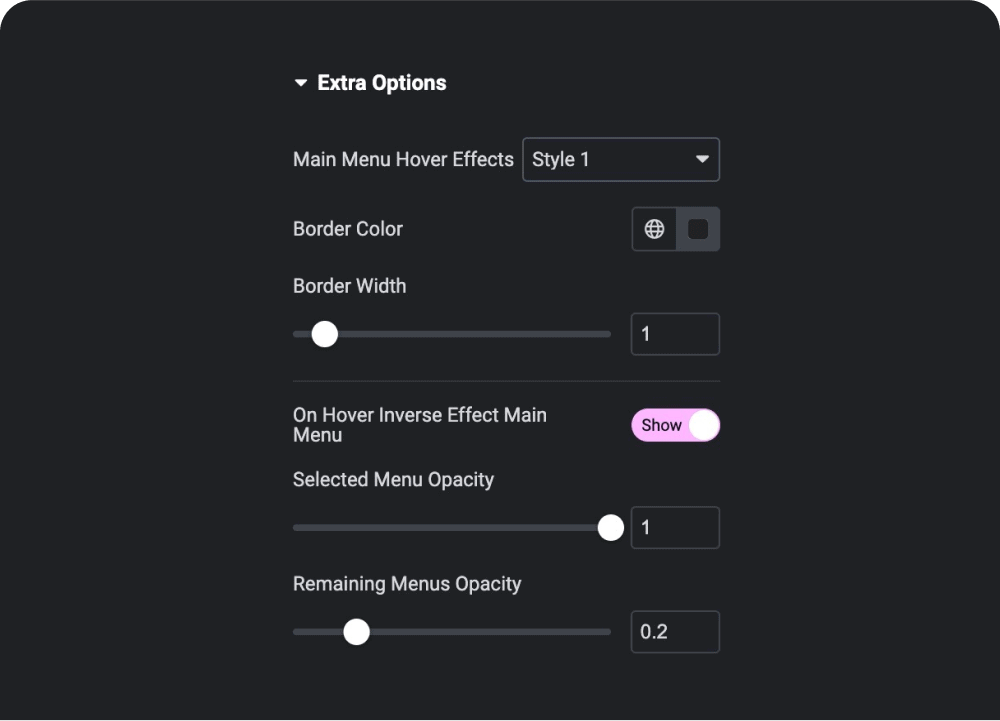Screen dimensions: 1000x721
Task: Open the Main Menu Hover Effects dropdown
Action: [x=621, y=159]
